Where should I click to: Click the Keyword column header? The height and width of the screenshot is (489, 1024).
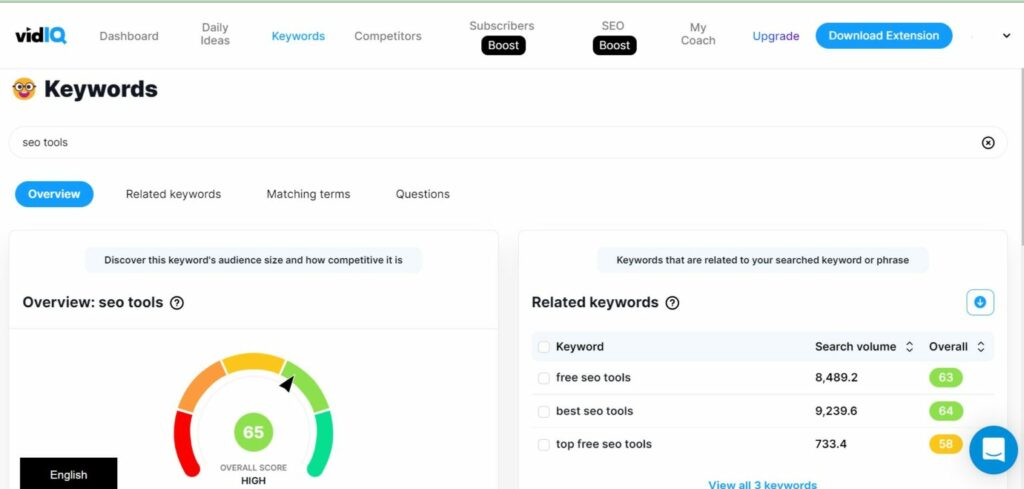(x=579, y=347)
